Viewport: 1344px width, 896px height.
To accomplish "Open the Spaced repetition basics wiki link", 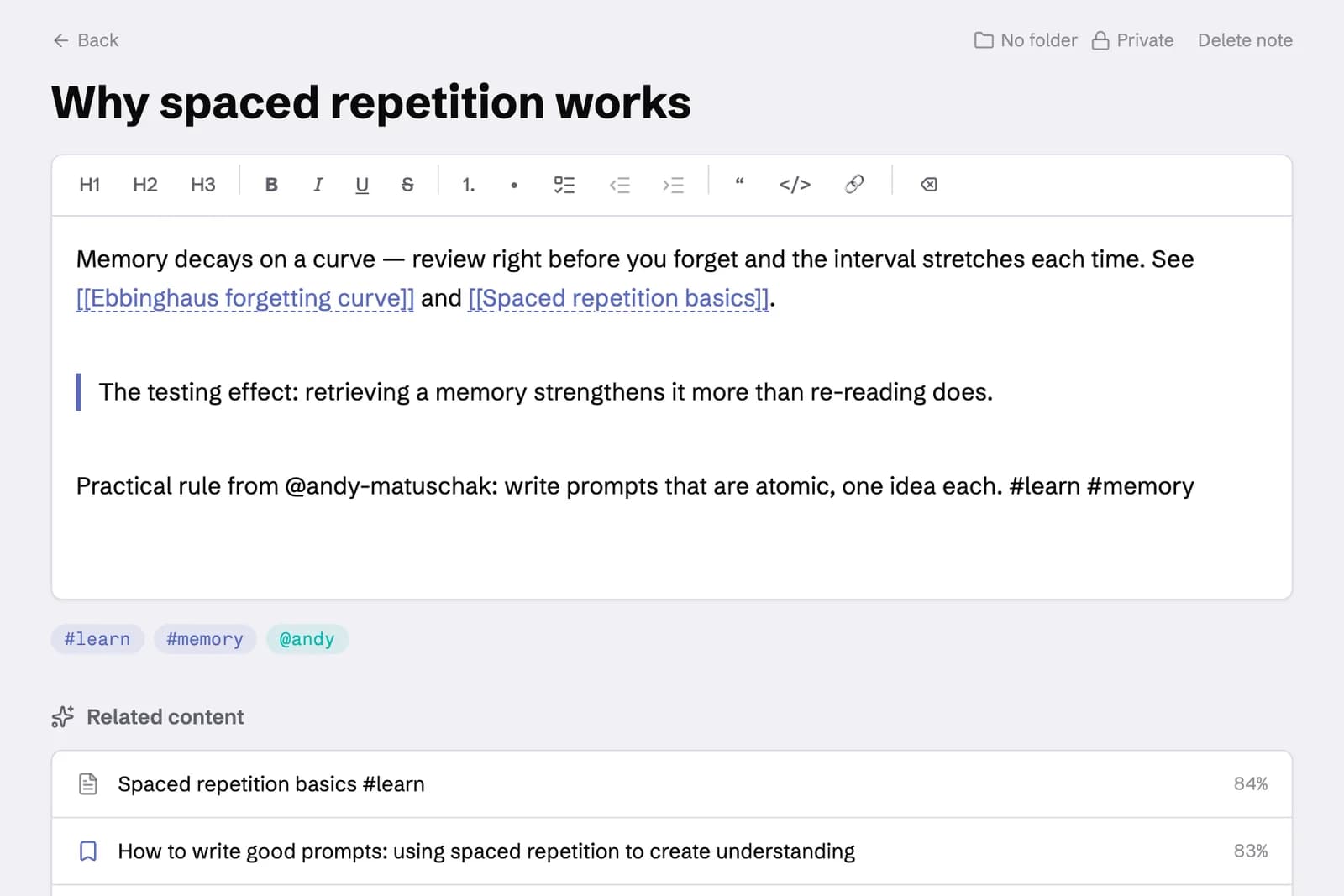I will [x=618, y=298].
